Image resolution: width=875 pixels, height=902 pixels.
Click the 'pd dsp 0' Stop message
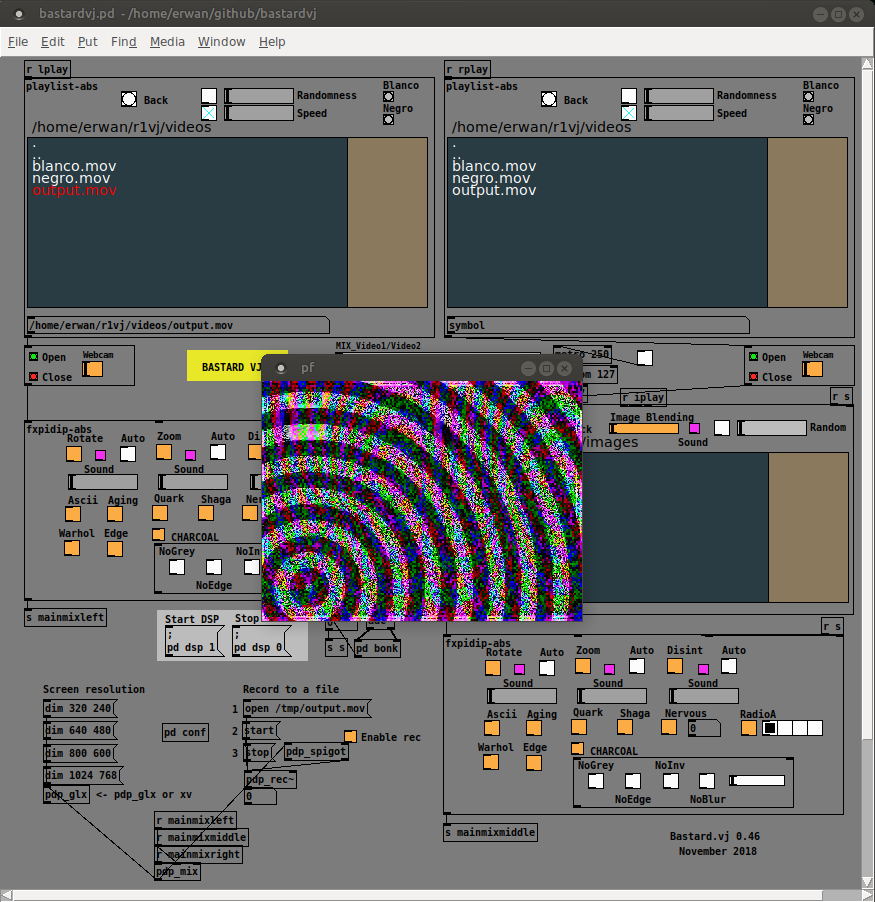[x=261, y=642]
